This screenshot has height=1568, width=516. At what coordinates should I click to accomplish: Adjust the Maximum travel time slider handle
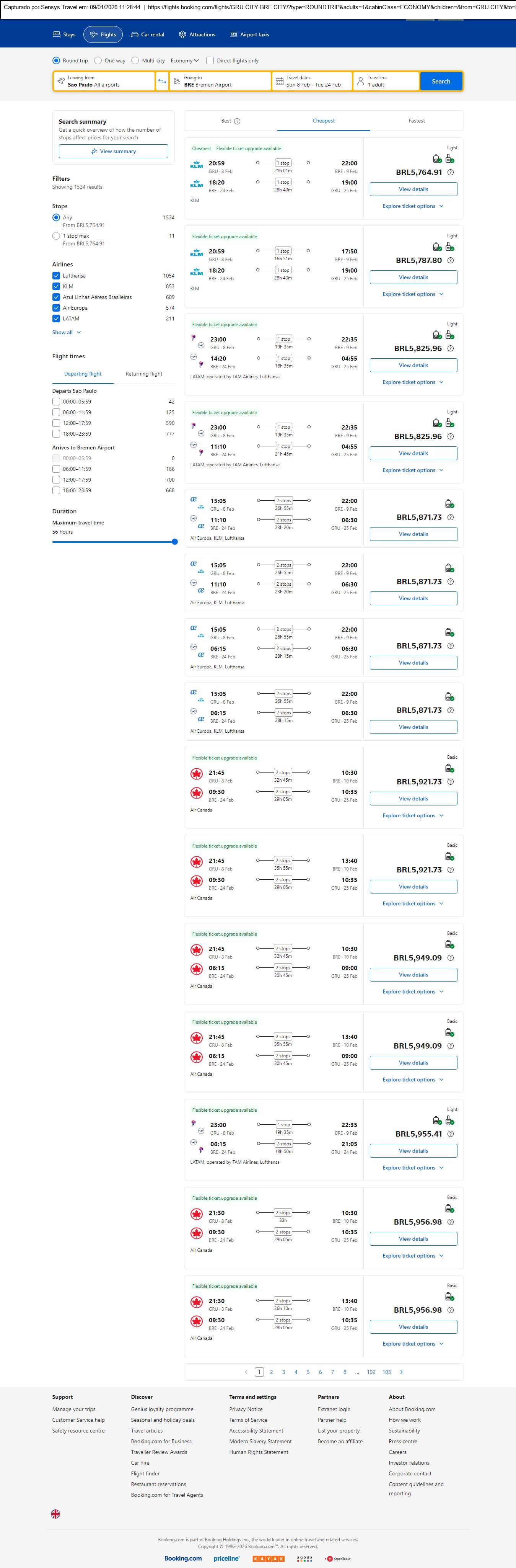(175, 542)
